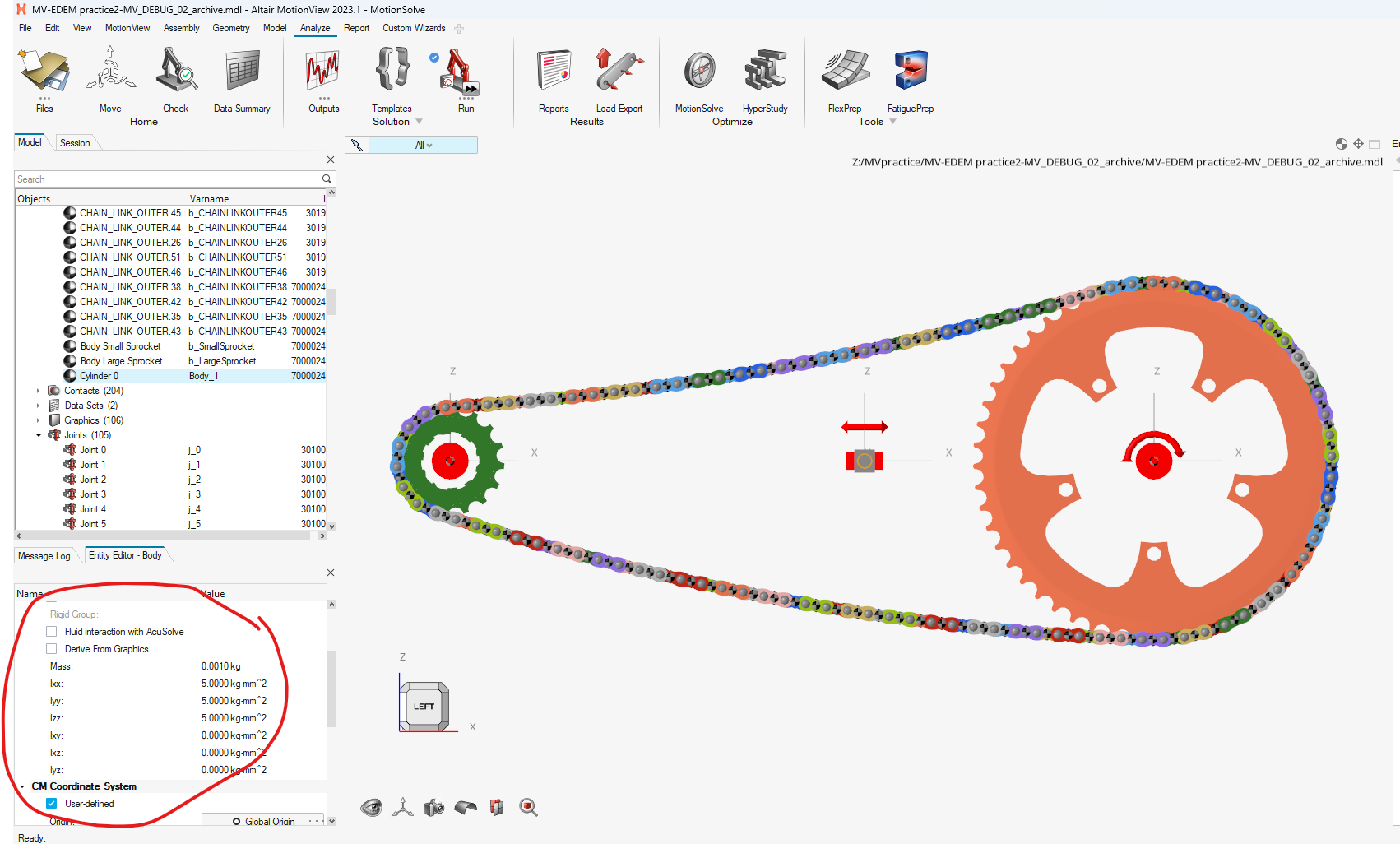
Task: Open the Reports tool
Action: coord(554,70)
